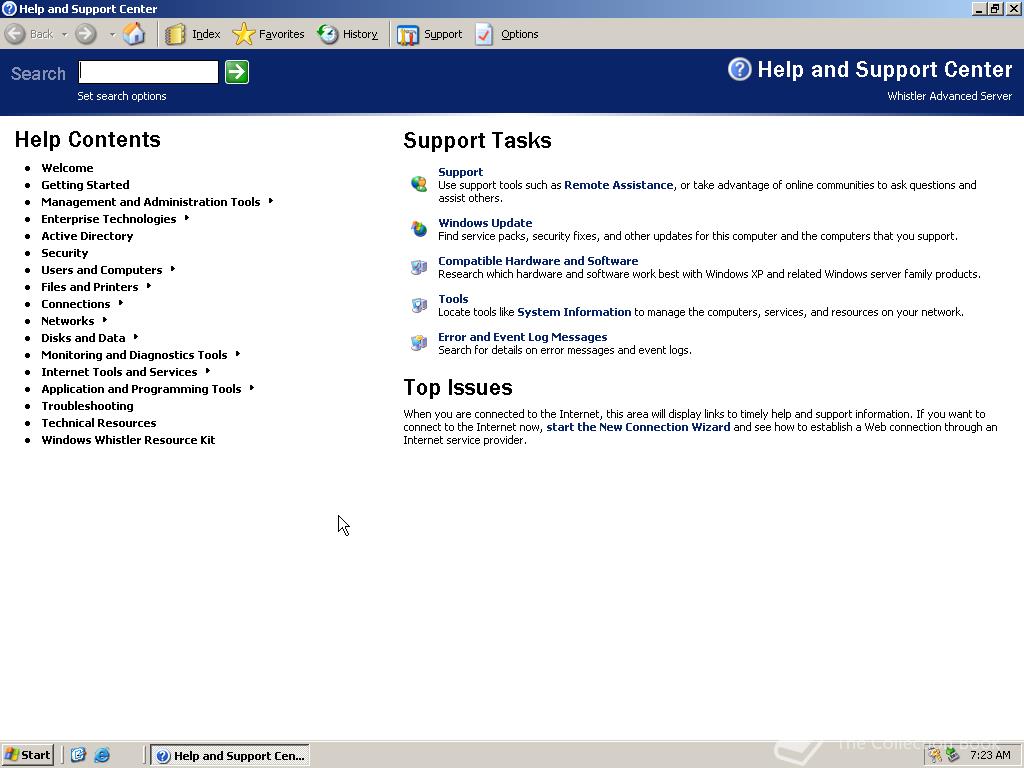Image resolution: width=1024 pixels, height=768 pixels.
Task: Follow the Remote Assistance link
Action: click(618, 185)
